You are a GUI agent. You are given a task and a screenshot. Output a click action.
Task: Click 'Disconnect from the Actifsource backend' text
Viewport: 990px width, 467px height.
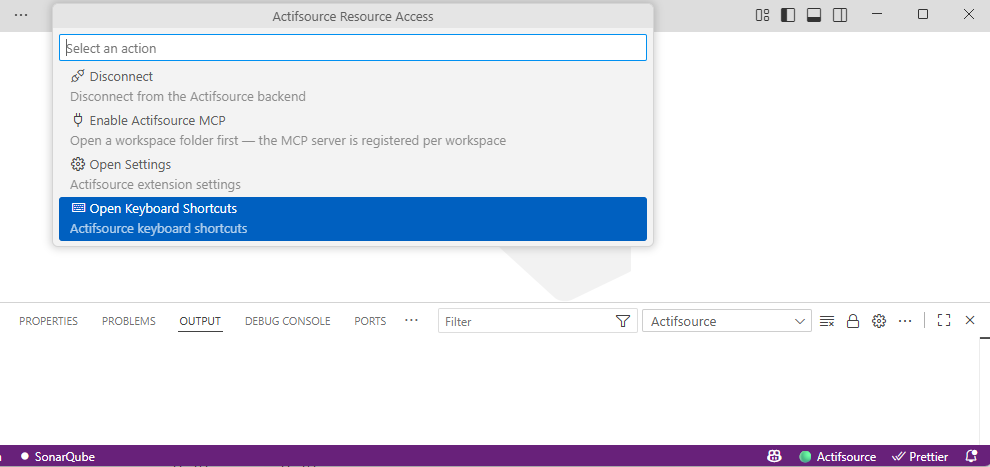coord(188,97)
